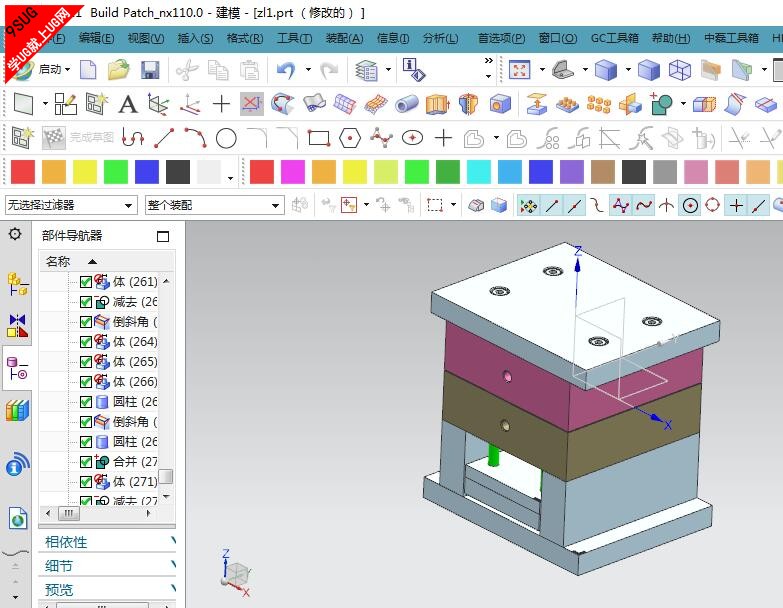This screenshot has width=783, height=608.
Task: Open the 编辑(E) menu
Action: tap(96, 38)
